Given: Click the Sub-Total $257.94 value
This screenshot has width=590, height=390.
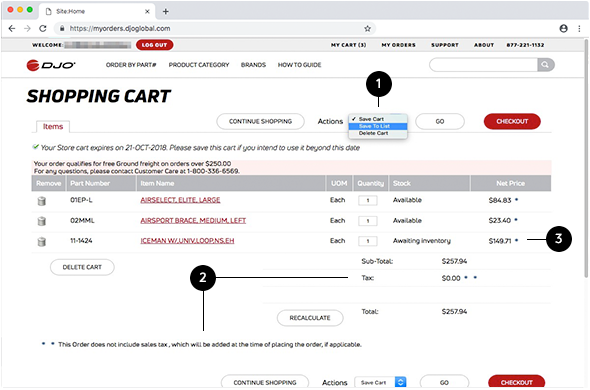Looking at the screenshot, I should coord(454,261).
